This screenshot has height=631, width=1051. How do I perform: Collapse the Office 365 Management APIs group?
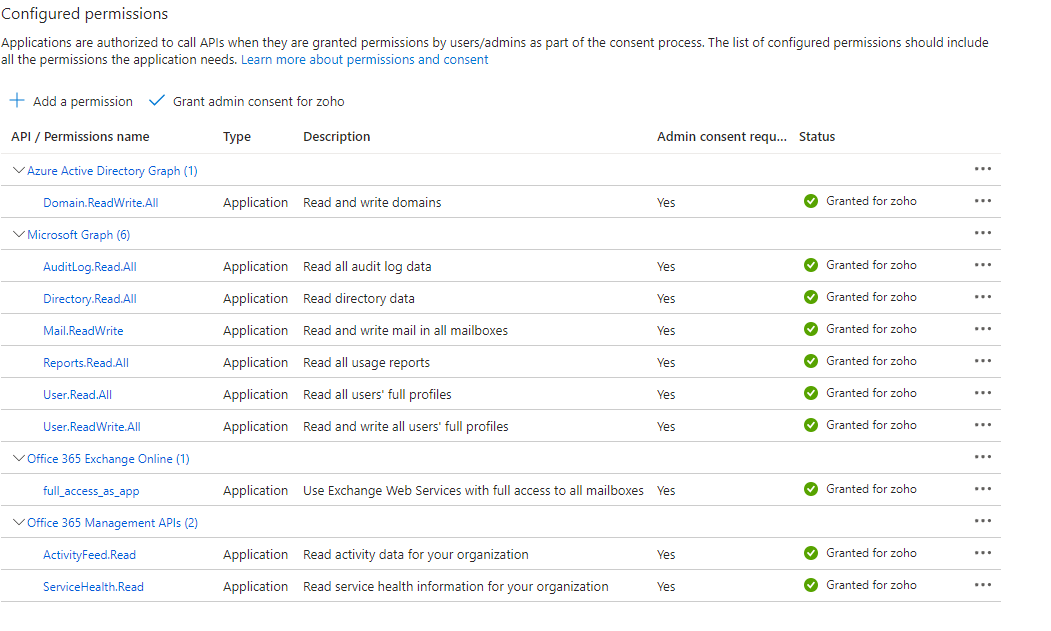pos(18,523)
